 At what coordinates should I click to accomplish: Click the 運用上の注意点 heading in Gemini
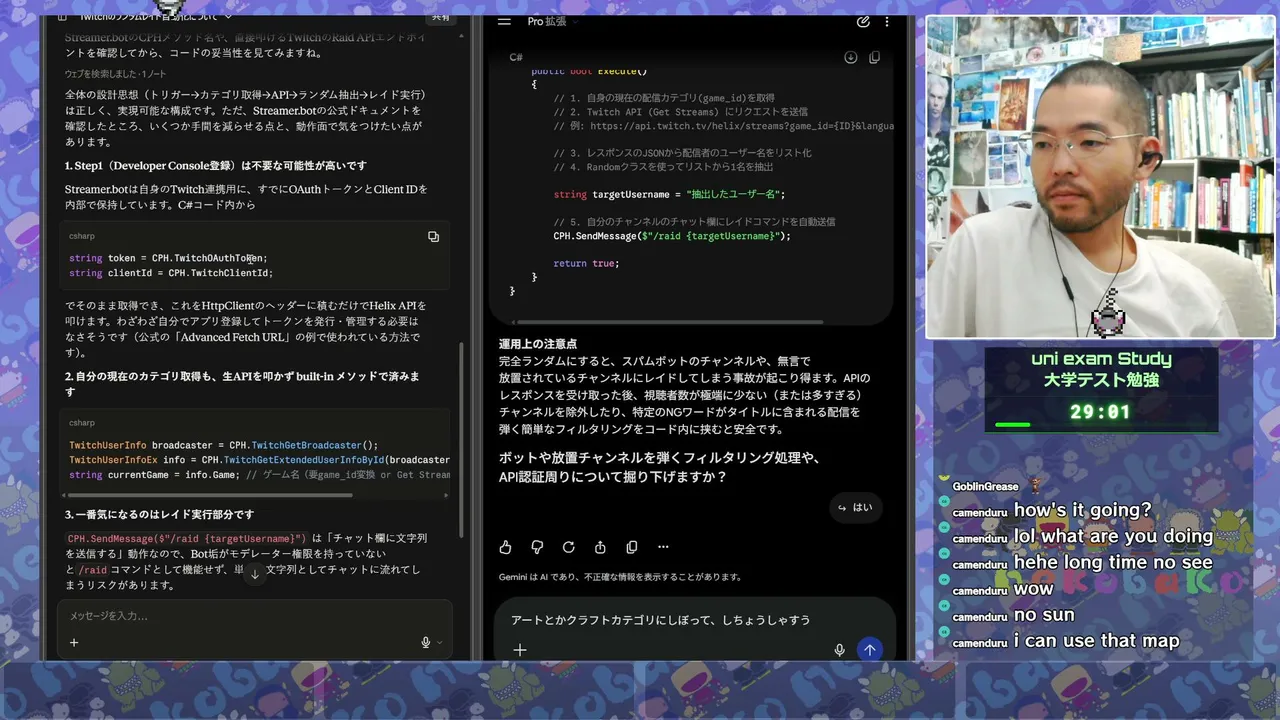[538, 344]
